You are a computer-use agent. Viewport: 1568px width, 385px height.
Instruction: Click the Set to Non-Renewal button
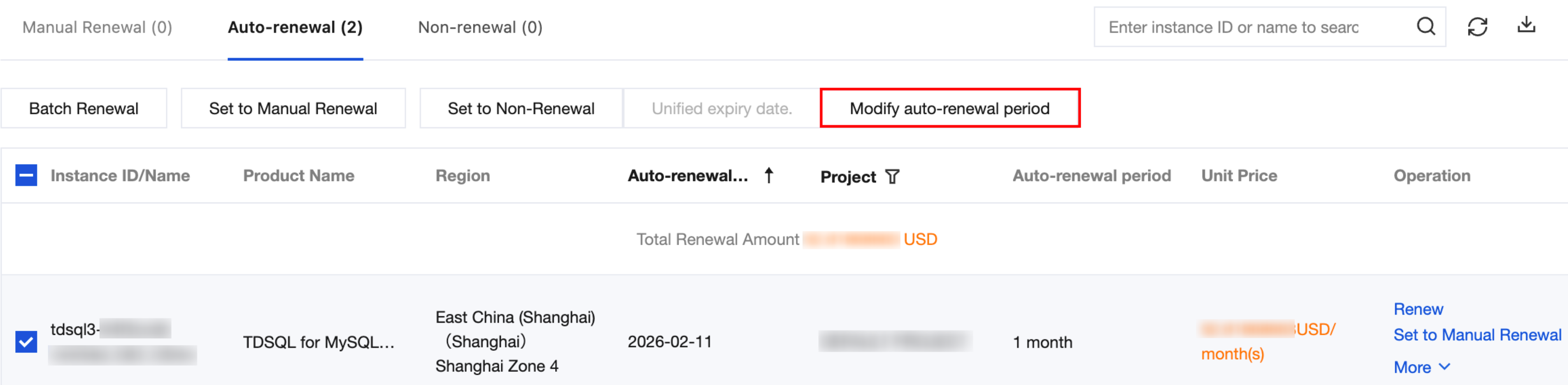(521, 108)
